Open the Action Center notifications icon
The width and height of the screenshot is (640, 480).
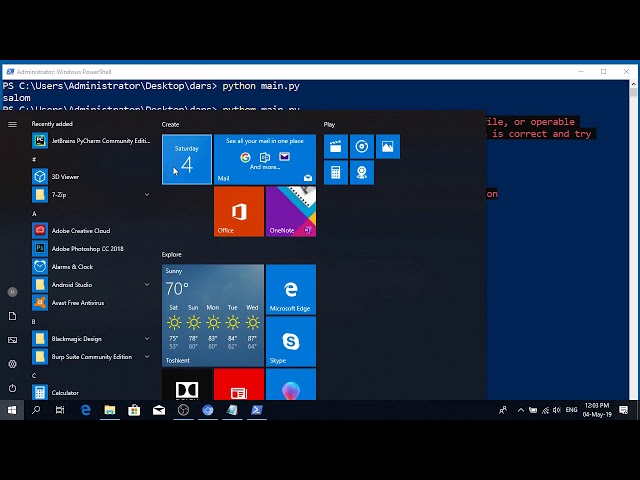623,410
